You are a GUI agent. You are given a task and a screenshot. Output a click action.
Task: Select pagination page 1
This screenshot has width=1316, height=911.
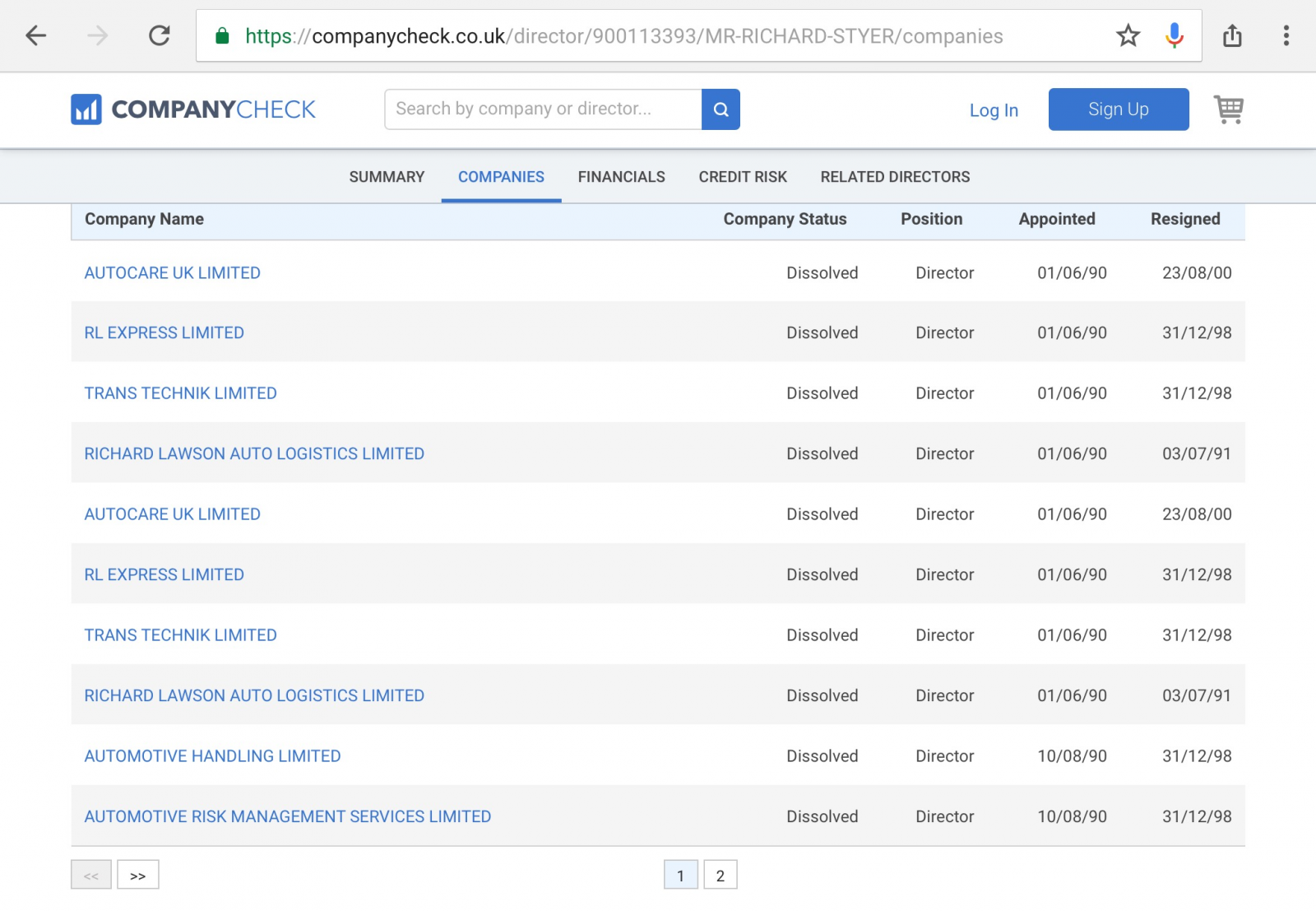click(x=681, y=875)
